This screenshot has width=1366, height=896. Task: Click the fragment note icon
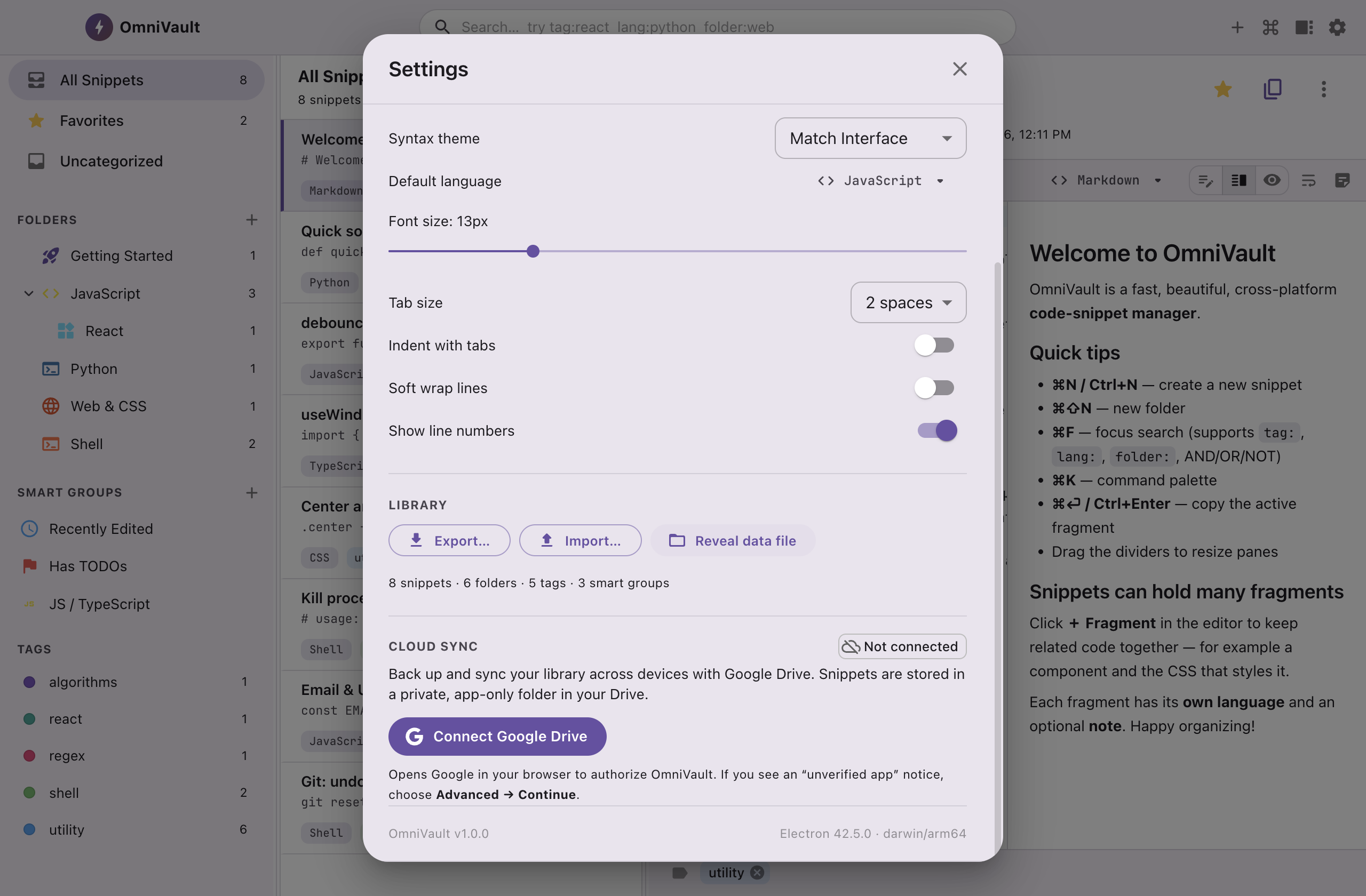pos(1342,181)
